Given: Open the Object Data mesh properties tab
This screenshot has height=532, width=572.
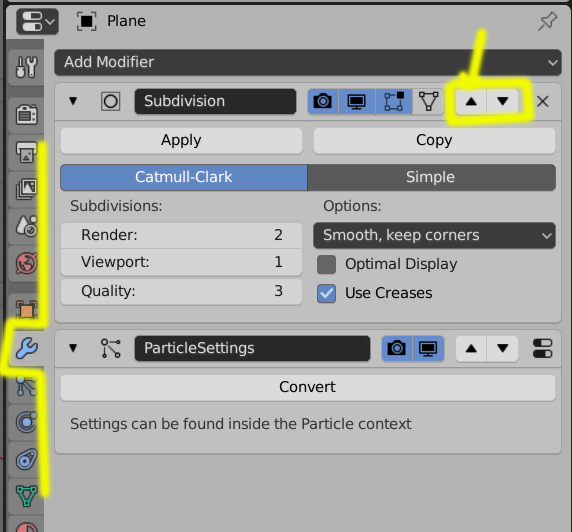Looking at the screenshot, I should coord(26,496).
